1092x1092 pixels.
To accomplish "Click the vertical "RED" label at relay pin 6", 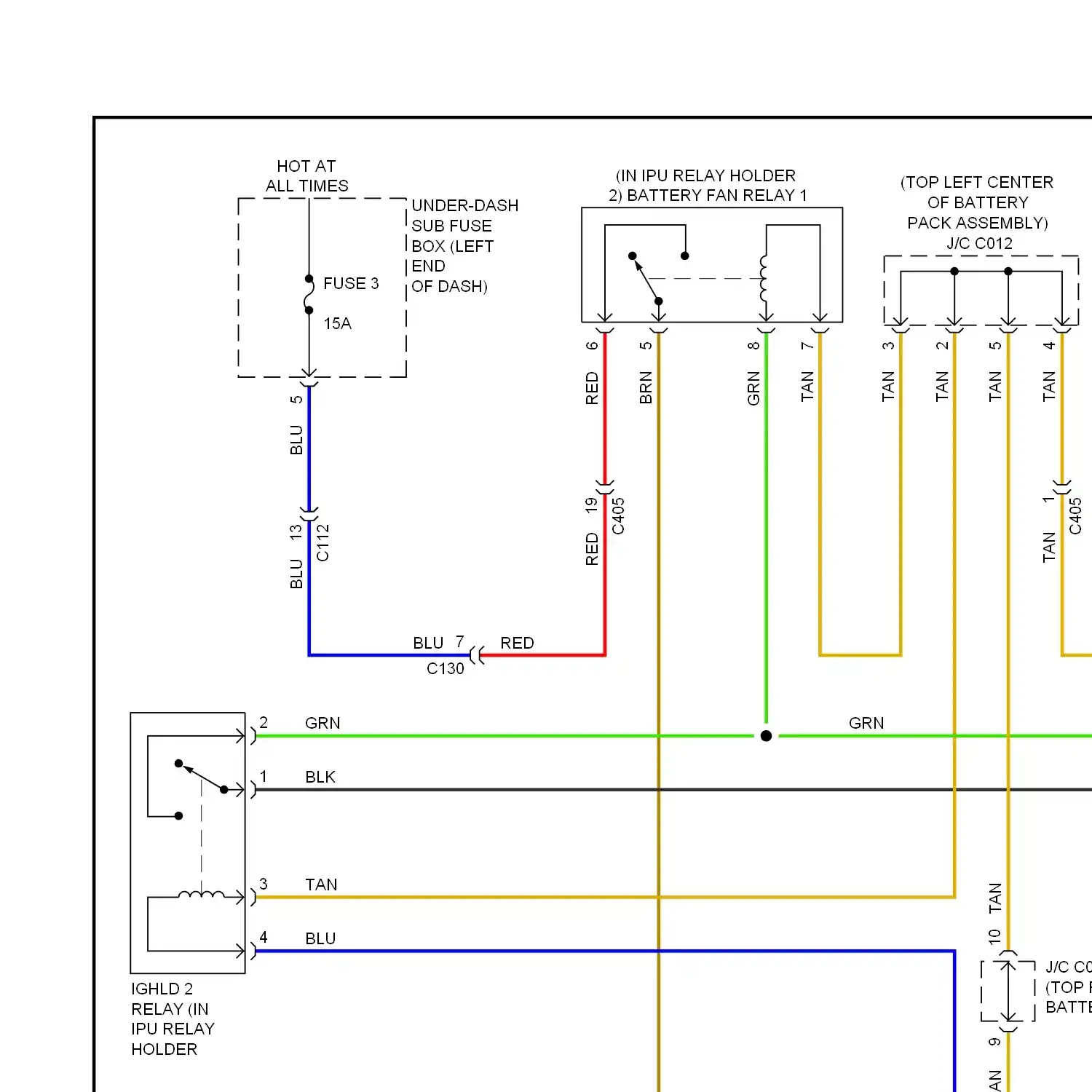I will pos(592,388).
